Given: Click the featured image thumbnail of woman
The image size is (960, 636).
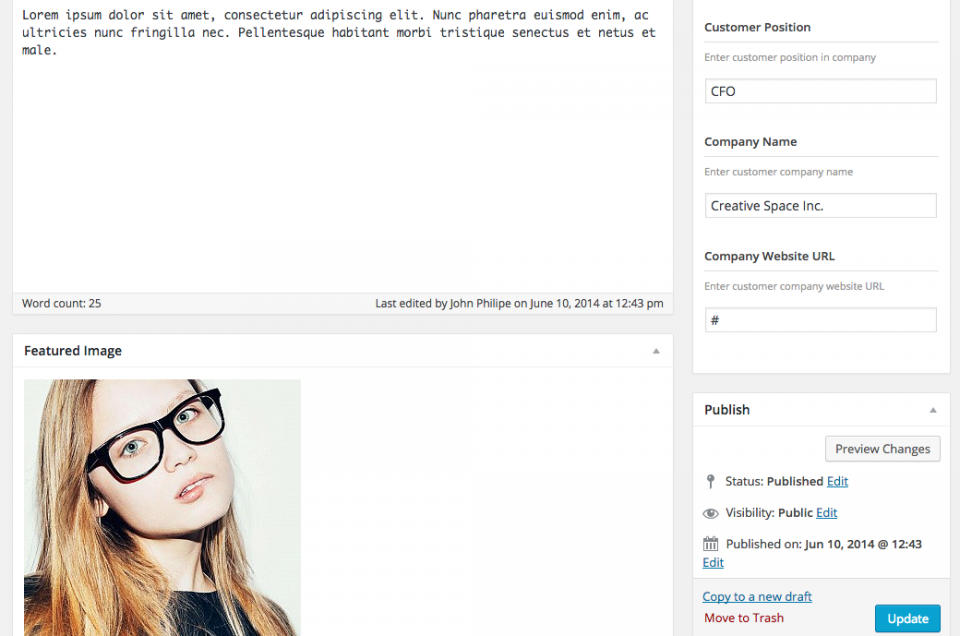Looking at the screenshot, I should pyautogui.click(x=162, y=507).
